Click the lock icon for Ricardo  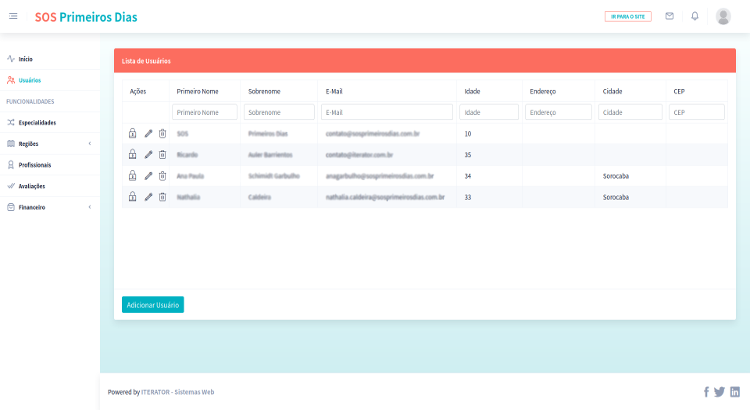coord(132,155)
